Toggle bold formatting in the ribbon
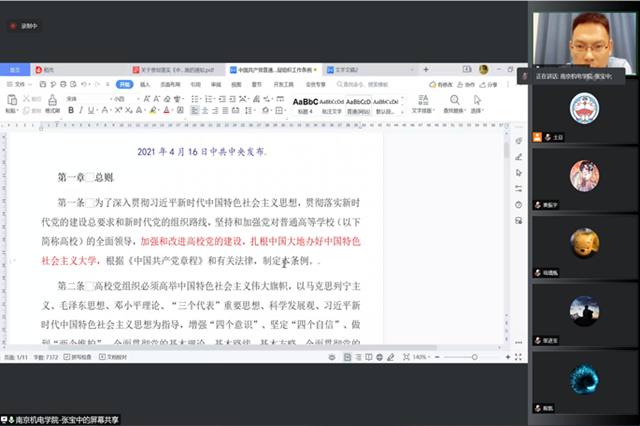The height and width of the screenshot is (426, 640). coord(69,112)
